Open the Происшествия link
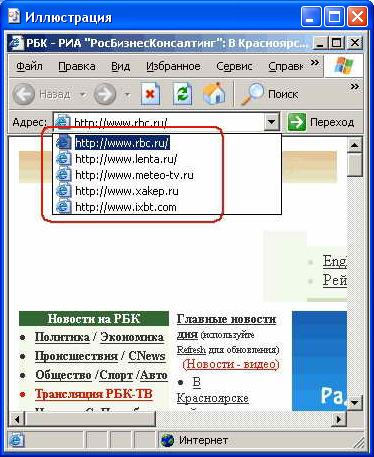This screenshot has width=374, height=457. coord(76,356)
